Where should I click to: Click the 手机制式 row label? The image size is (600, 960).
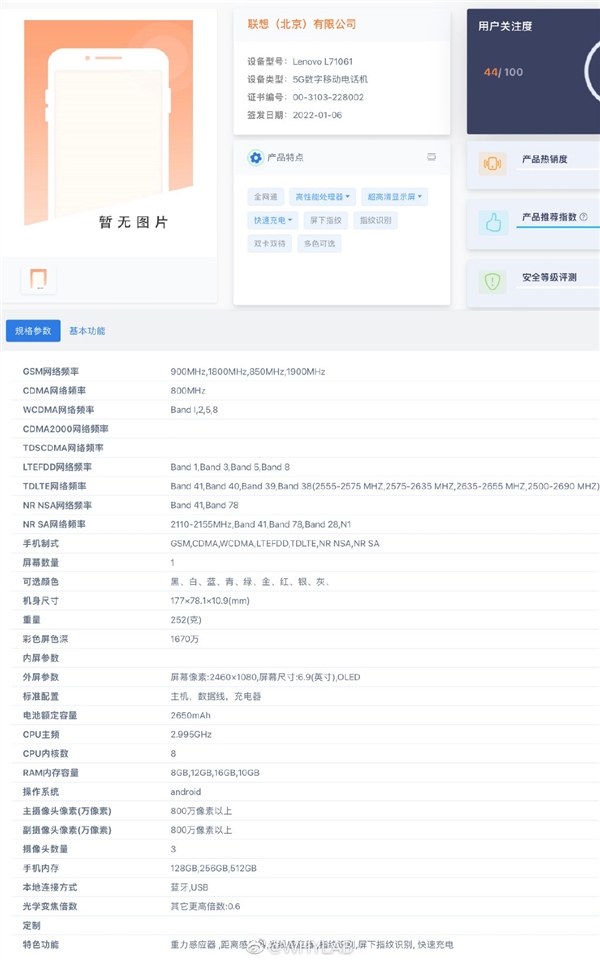pos(40,543)
